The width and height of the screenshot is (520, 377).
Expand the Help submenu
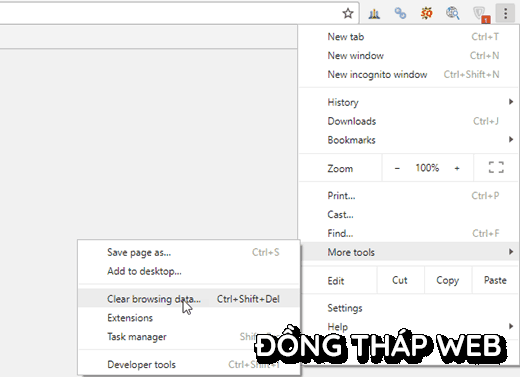[409, 327]
